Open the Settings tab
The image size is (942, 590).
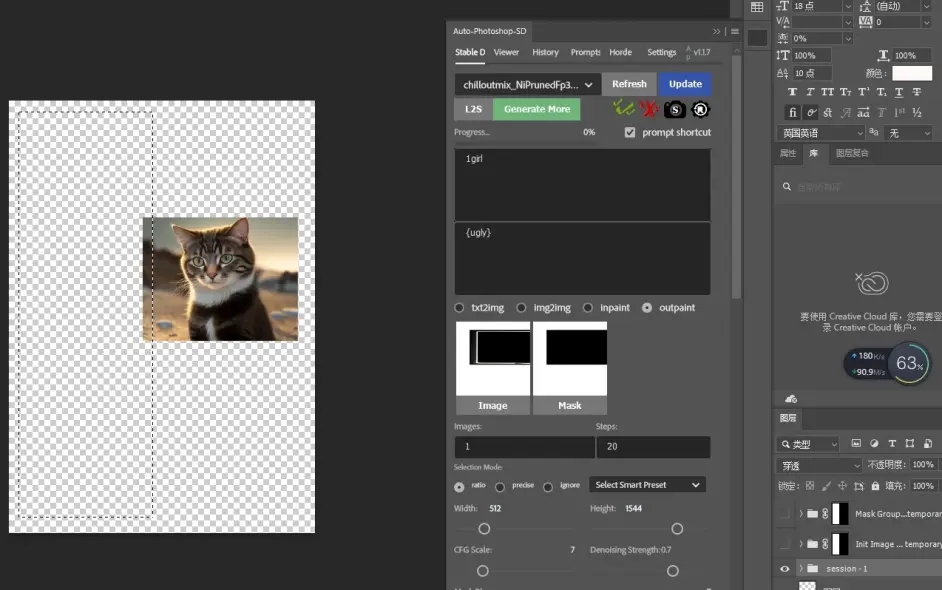click(661, 52)
